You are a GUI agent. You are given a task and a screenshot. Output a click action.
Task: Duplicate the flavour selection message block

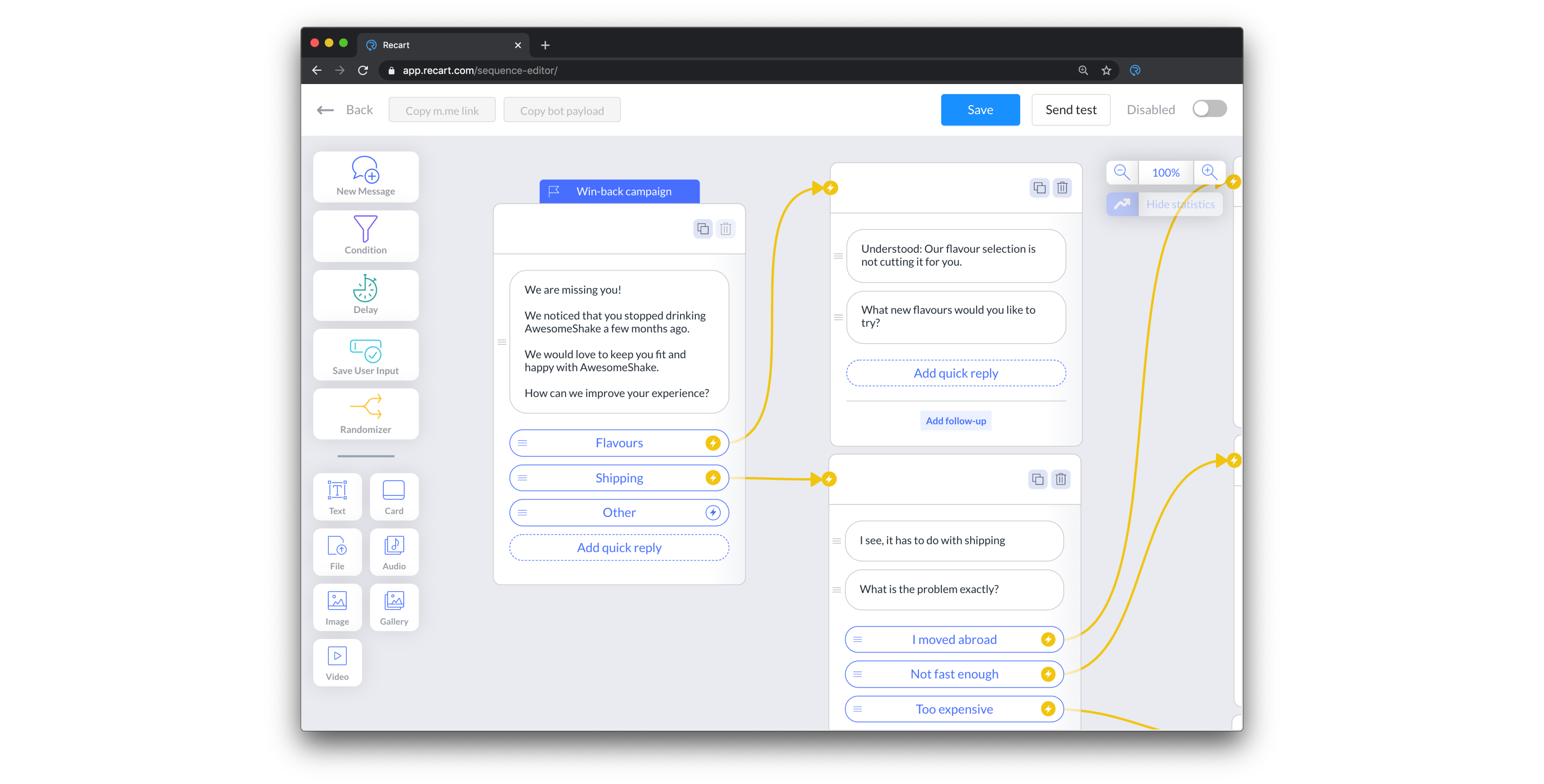1039,188
